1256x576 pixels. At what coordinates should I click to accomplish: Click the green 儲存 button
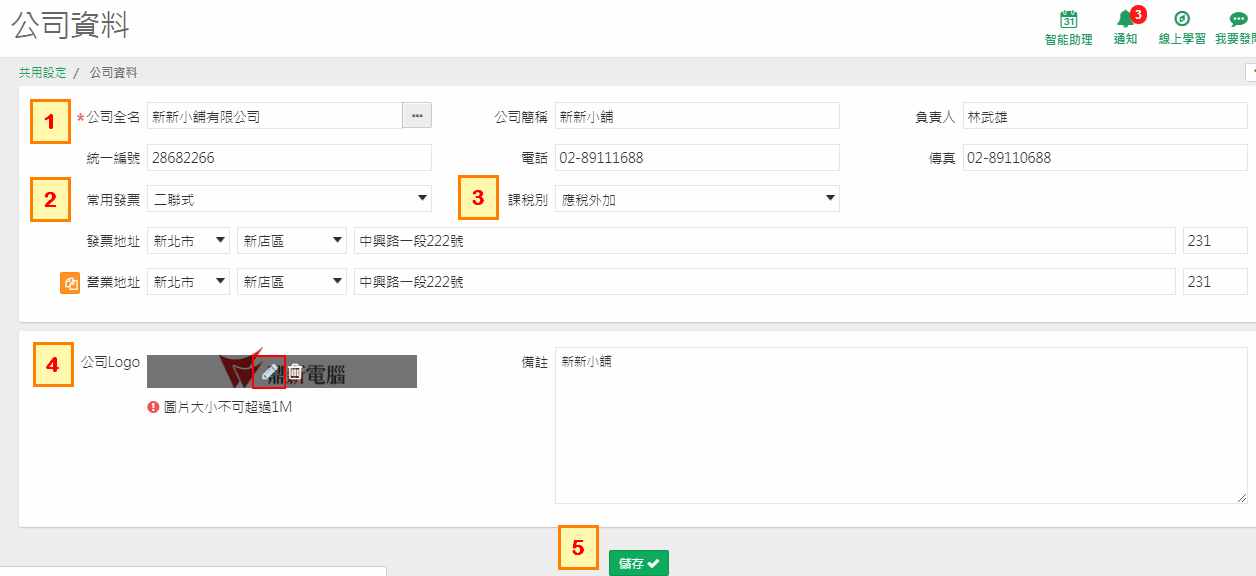(x=638, y=563)
